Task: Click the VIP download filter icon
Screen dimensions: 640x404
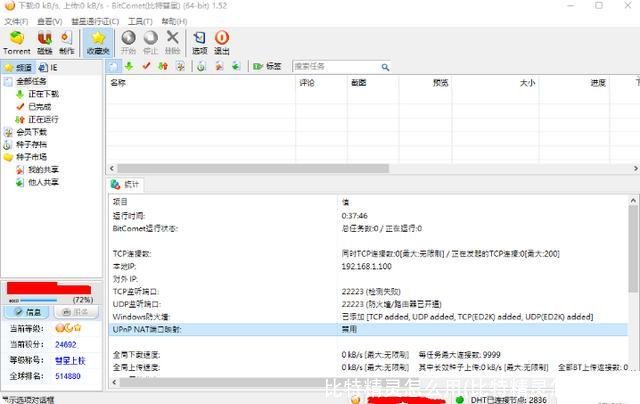Action: click(180, 66)
